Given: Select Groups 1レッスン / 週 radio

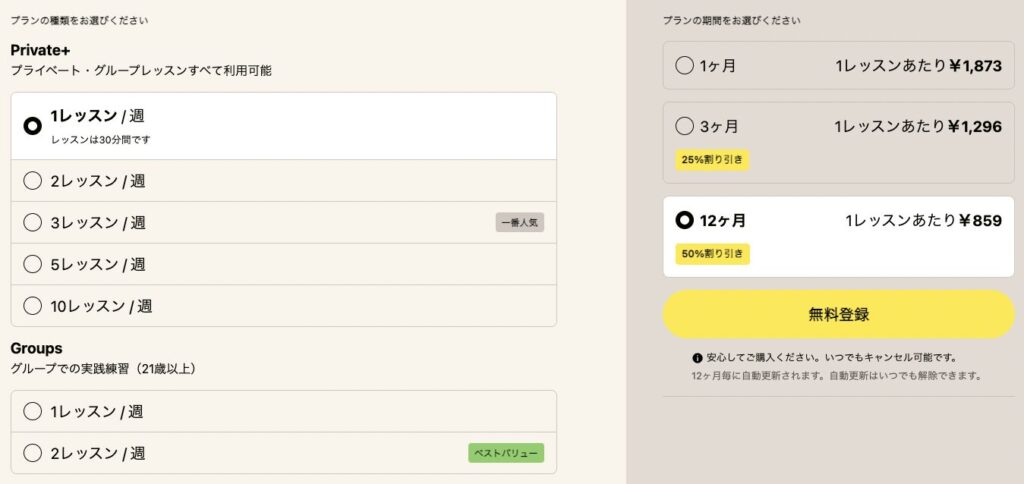Looking at the screenshot, I should click(33, 411).
